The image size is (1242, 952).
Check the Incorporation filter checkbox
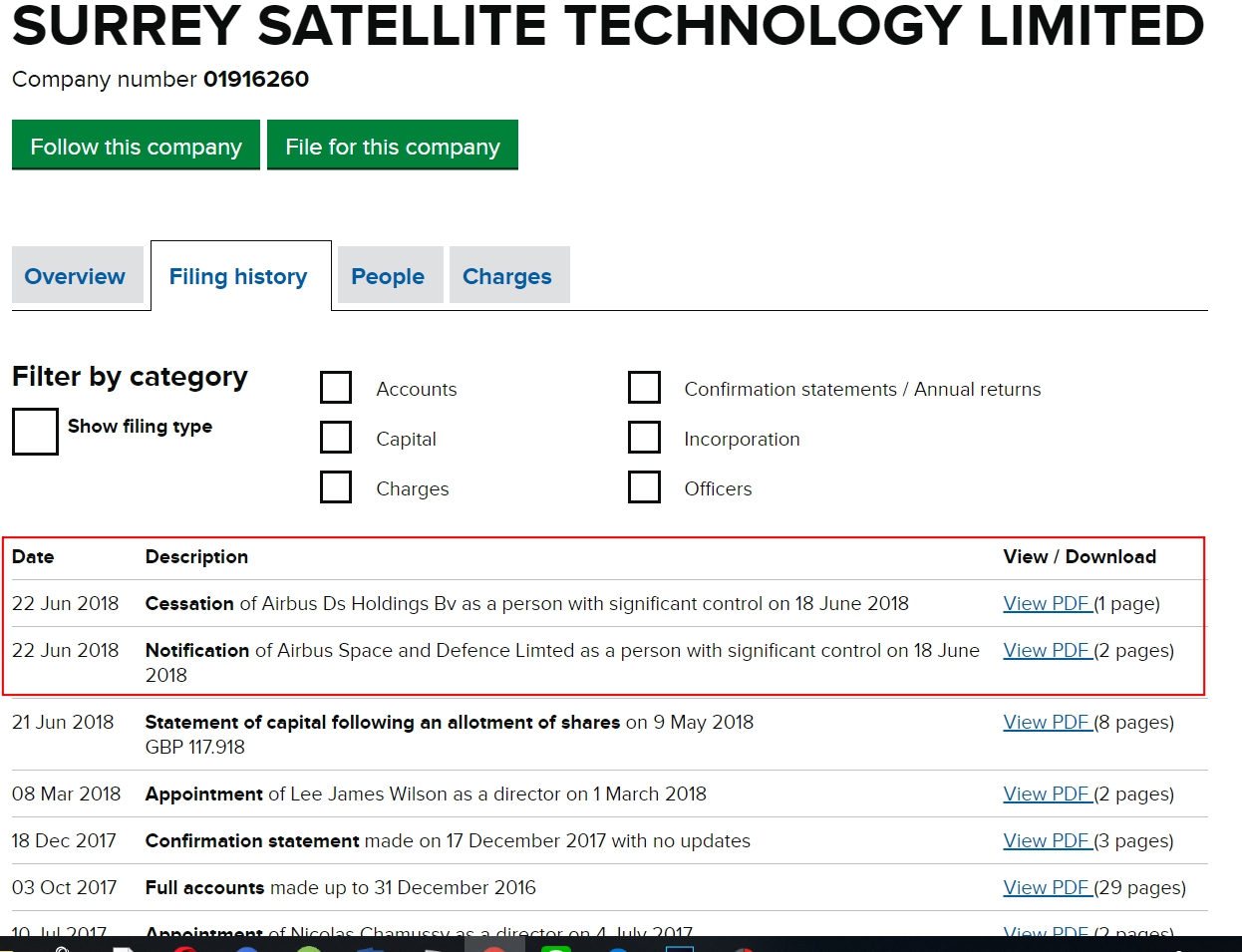[x=644, y=438]
